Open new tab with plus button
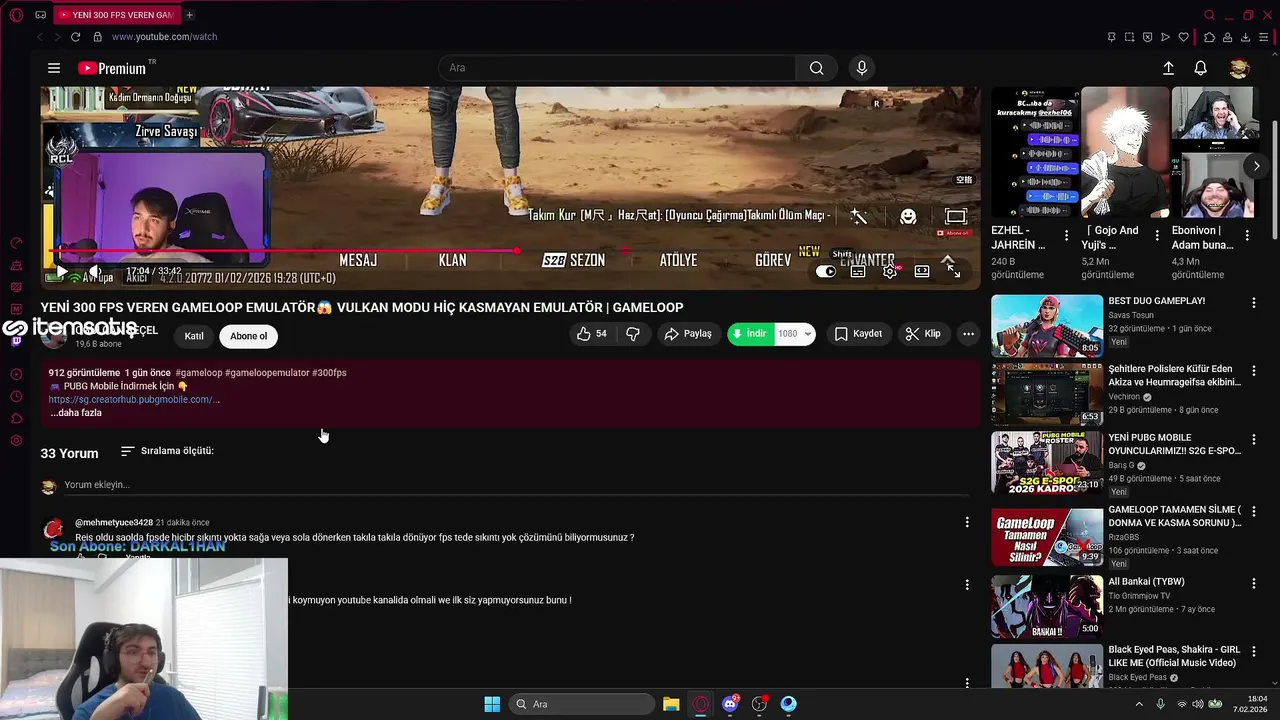Image resolution: width=1280 pixels, height=720 pixels. click(x=189, y=15)
